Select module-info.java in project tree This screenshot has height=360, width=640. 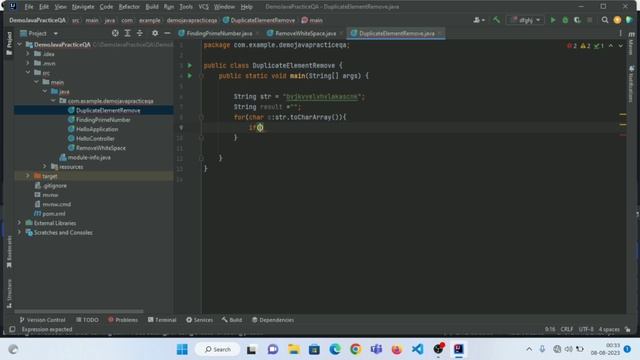click(x=89, y=157)
